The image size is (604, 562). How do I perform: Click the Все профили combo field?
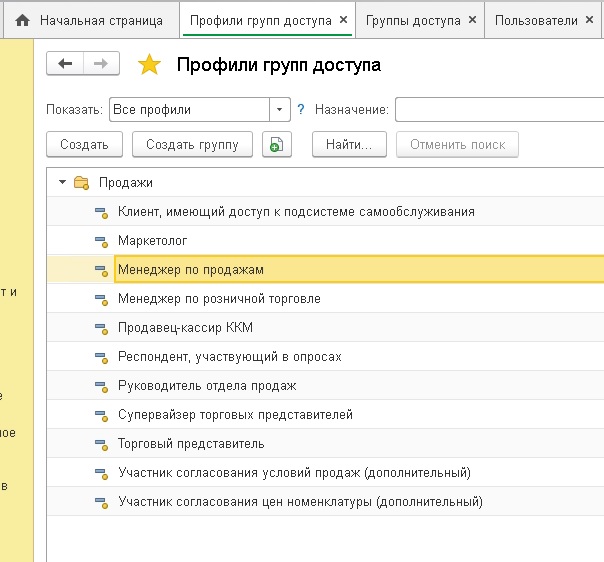click(x=190, y=109)
